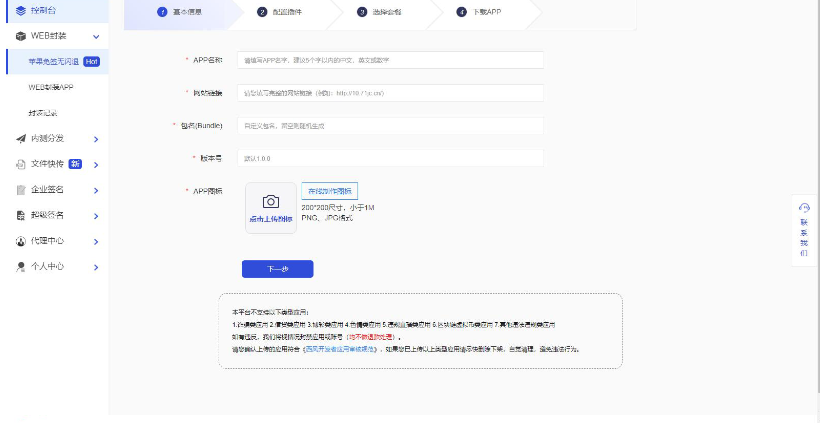Collapse the WEB封装 menu chevron

tap(96, 36)
